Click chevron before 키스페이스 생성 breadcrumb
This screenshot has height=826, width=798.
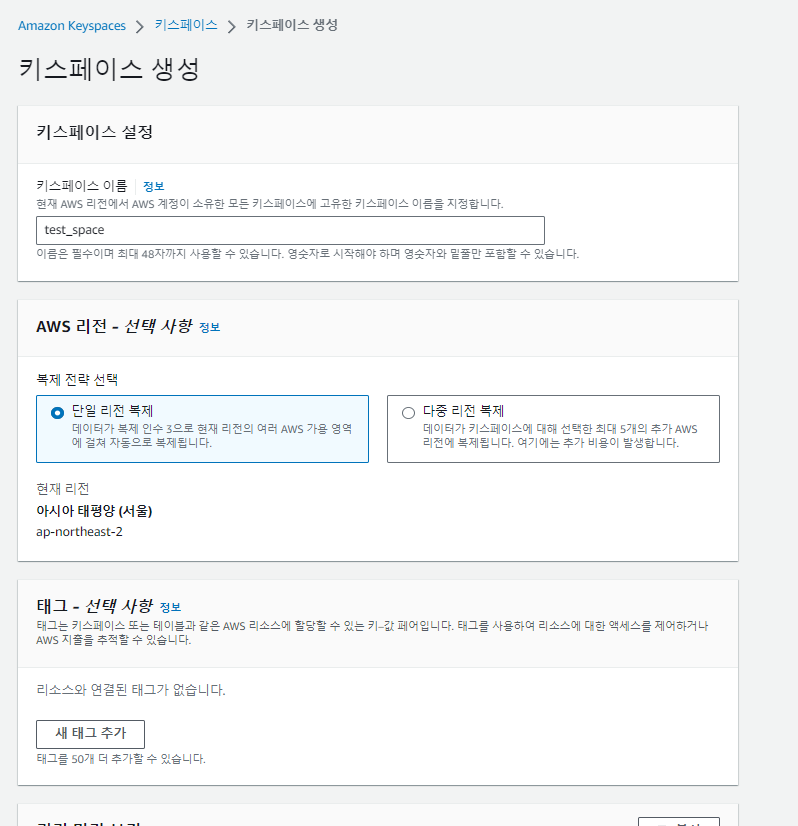[x=232, y=26]
